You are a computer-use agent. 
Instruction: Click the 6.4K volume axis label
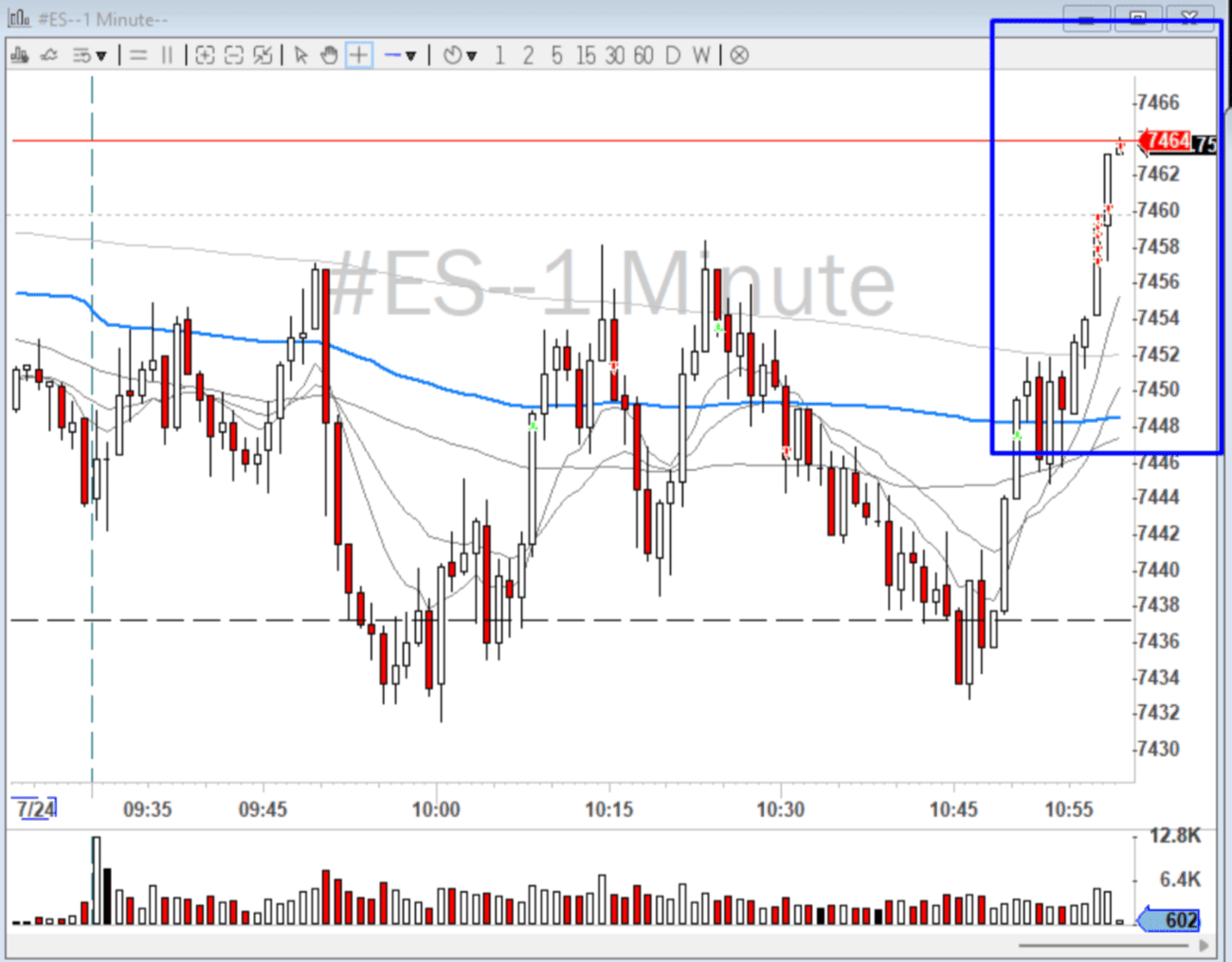tap(1181, 880)
